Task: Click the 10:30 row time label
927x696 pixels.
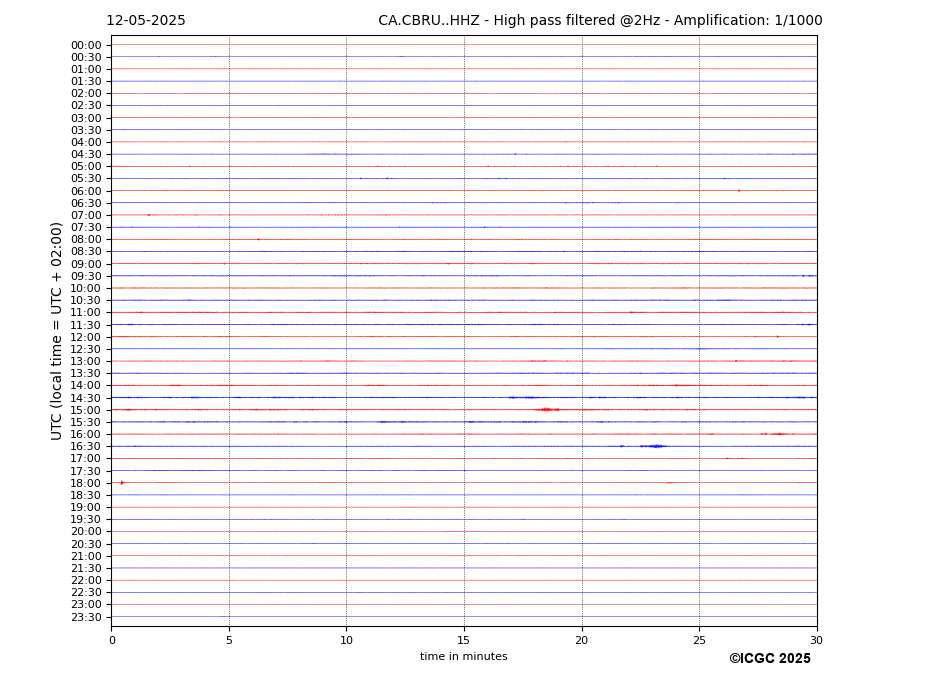Action: tap(86, 301)
